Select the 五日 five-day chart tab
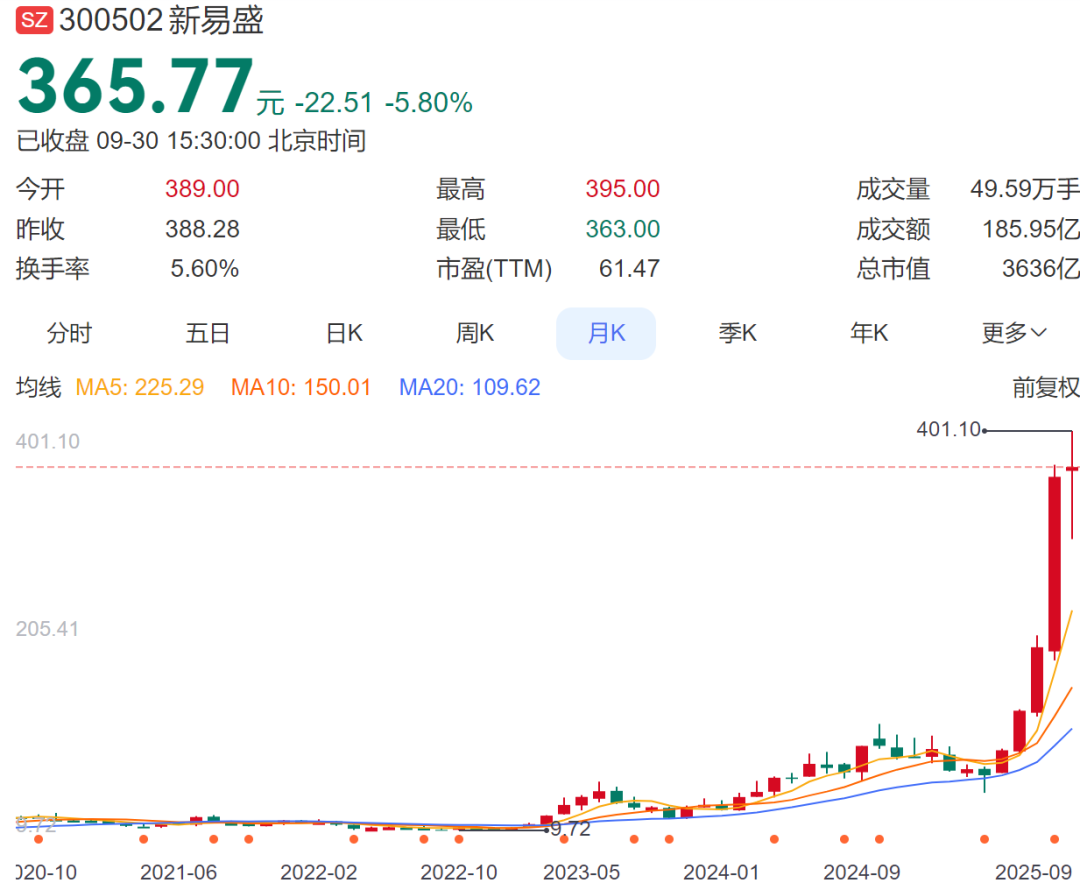 point(207,333)
